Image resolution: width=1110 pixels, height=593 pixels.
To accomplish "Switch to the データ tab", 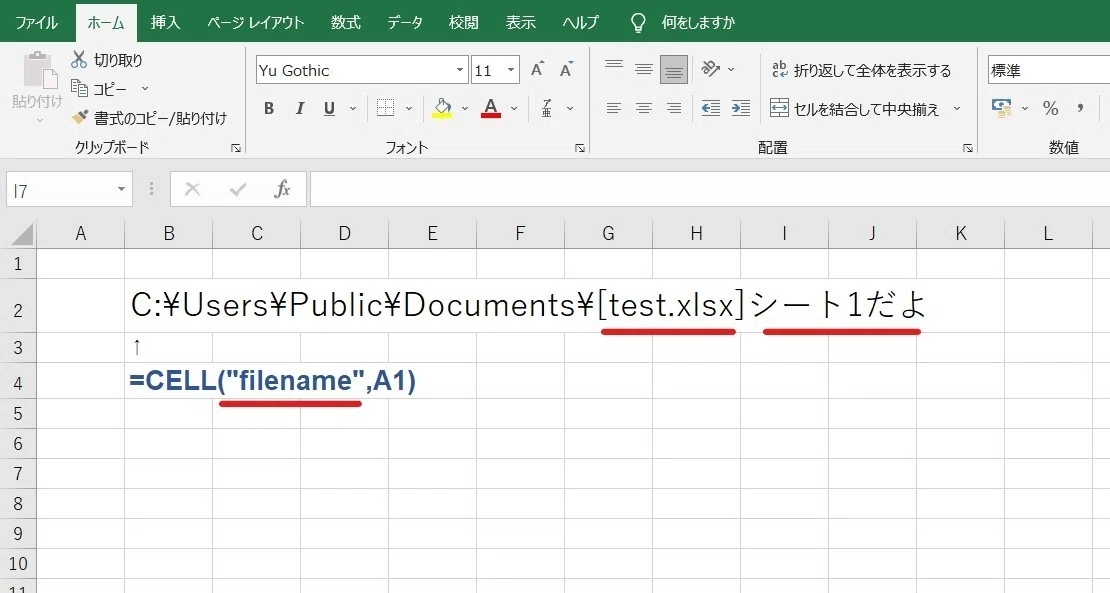I will 405,23.
